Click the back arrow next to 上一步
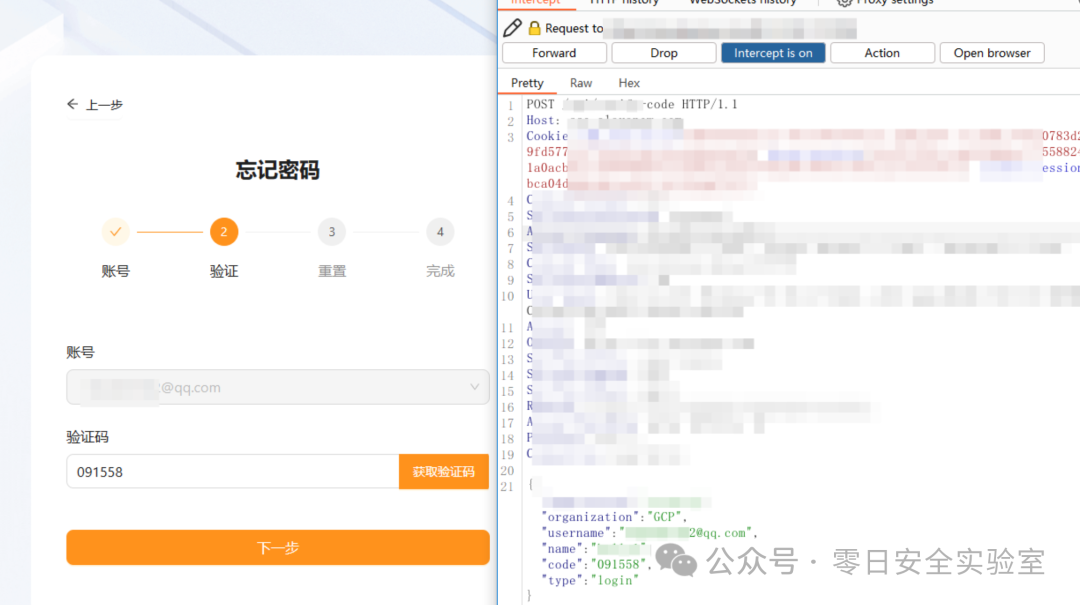1080x605 pixels. tap(71, 103)
